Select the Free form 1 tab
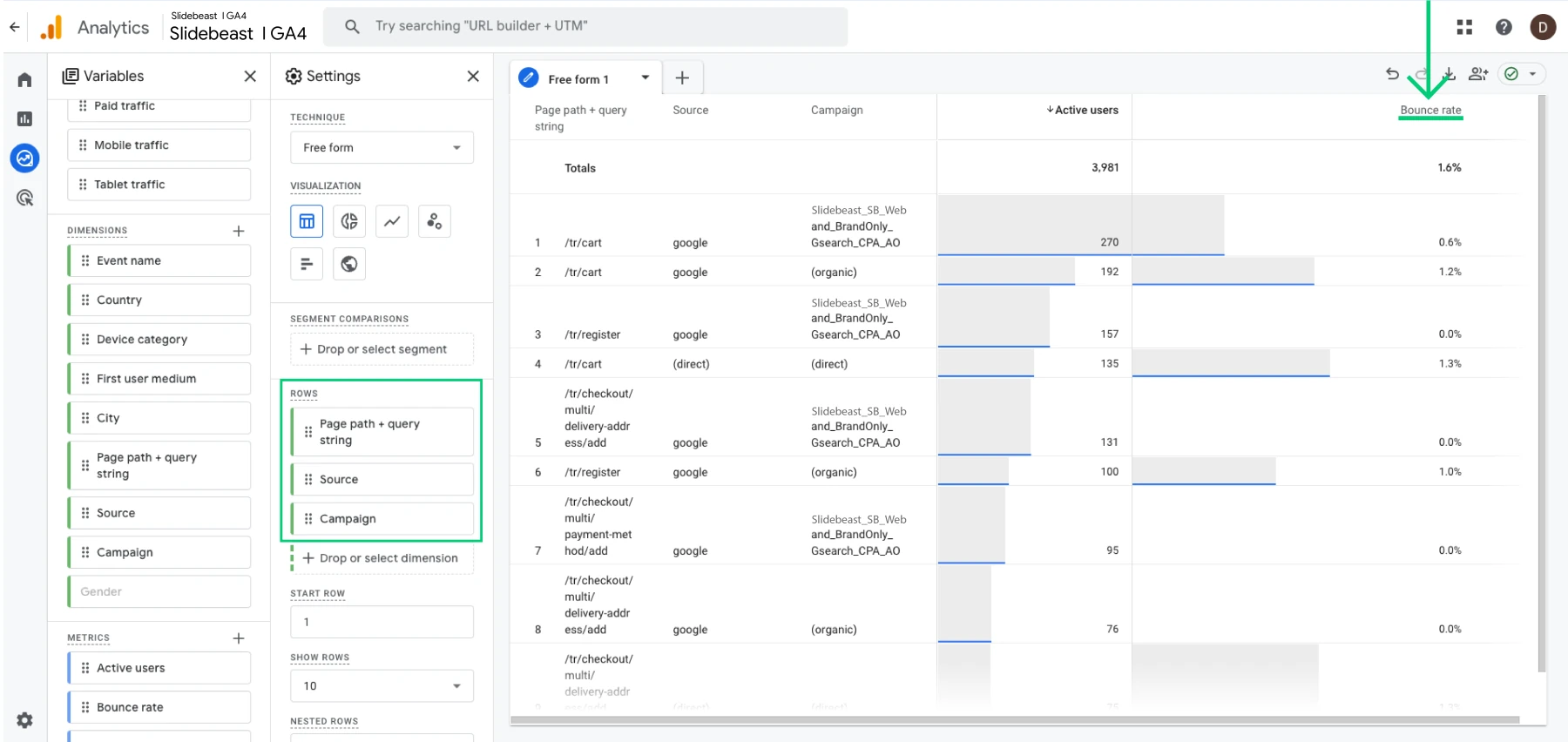The height and width of the screenshot is (742, 1568). (x=577, y=78)
